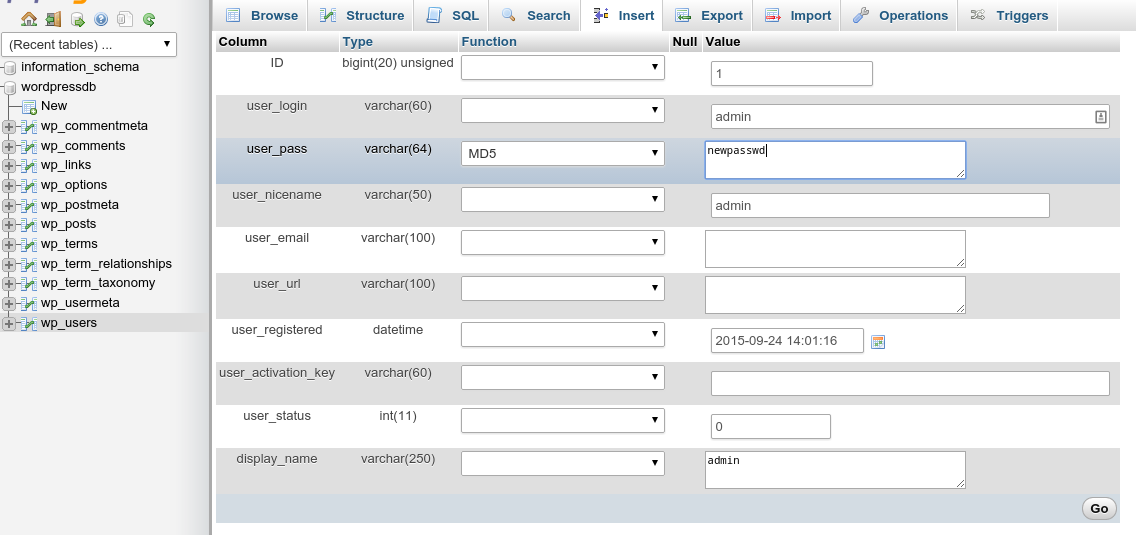Open the Recent tables dropdown

pyautogui.click(x=89, y=44)
